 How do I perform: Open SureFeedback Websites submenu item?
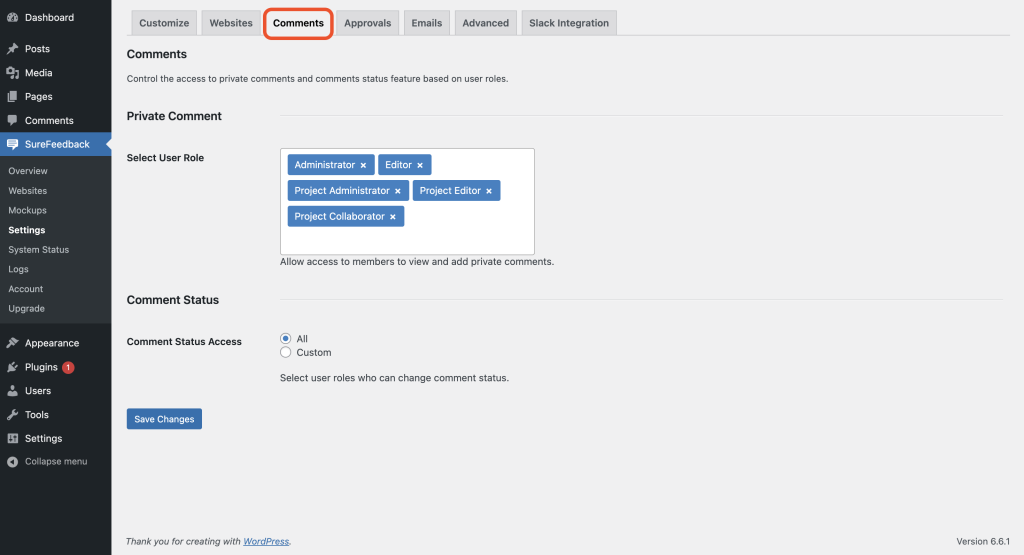click(27, 191)
